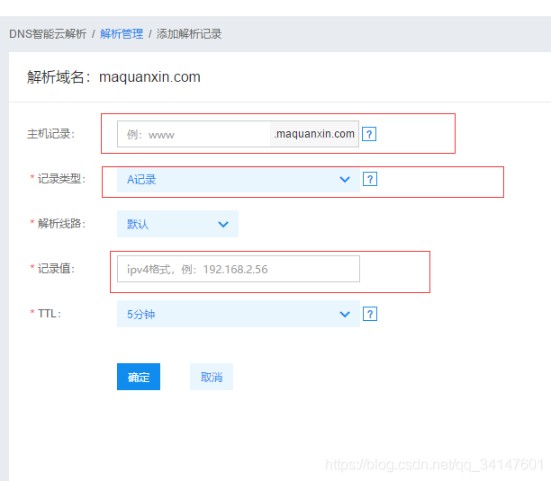
Task: Click the TTL field label
Action: pos(49,313)
